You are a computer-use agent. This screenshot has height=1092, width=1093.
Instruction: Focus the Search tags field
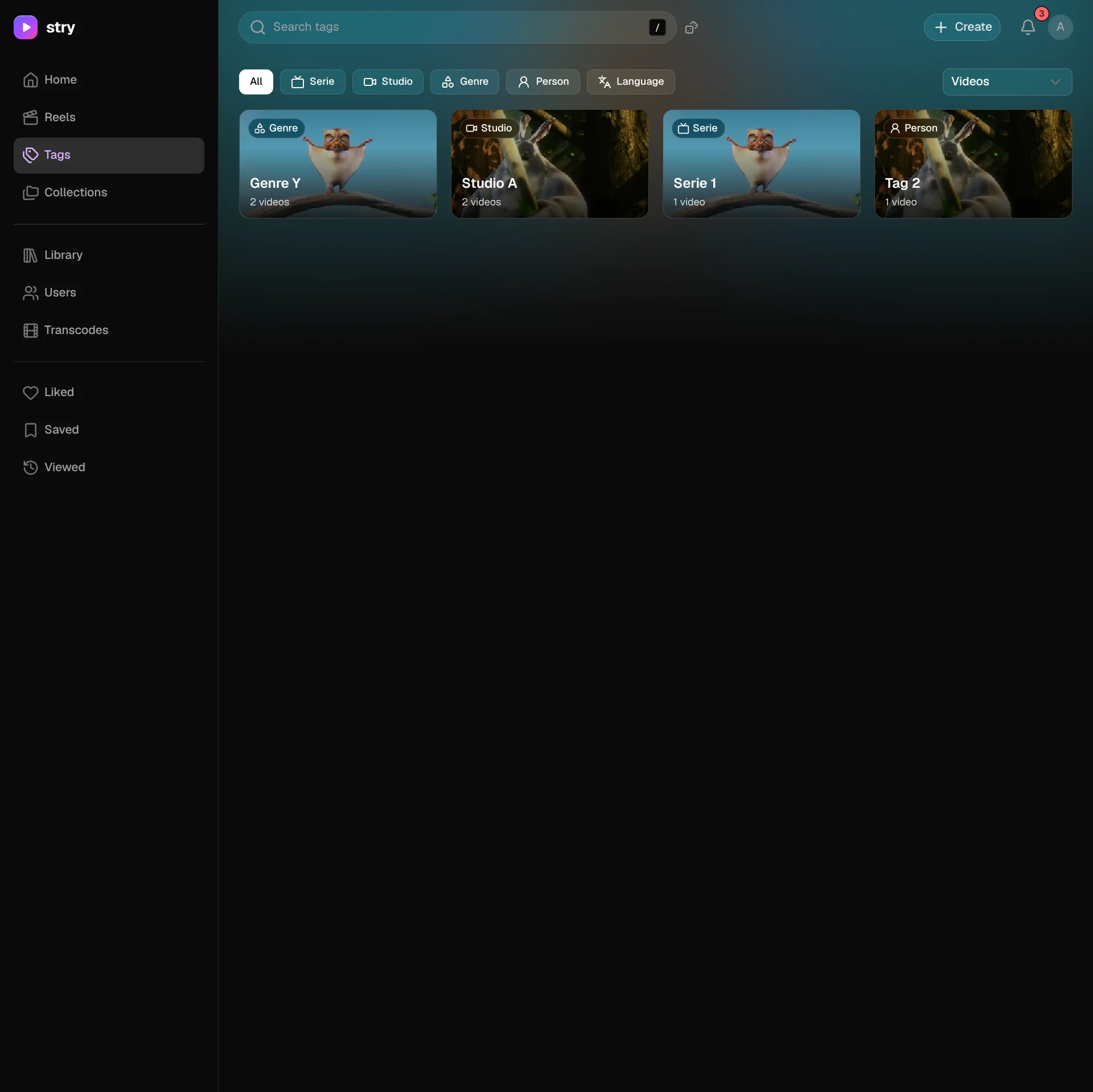point(458,27)
